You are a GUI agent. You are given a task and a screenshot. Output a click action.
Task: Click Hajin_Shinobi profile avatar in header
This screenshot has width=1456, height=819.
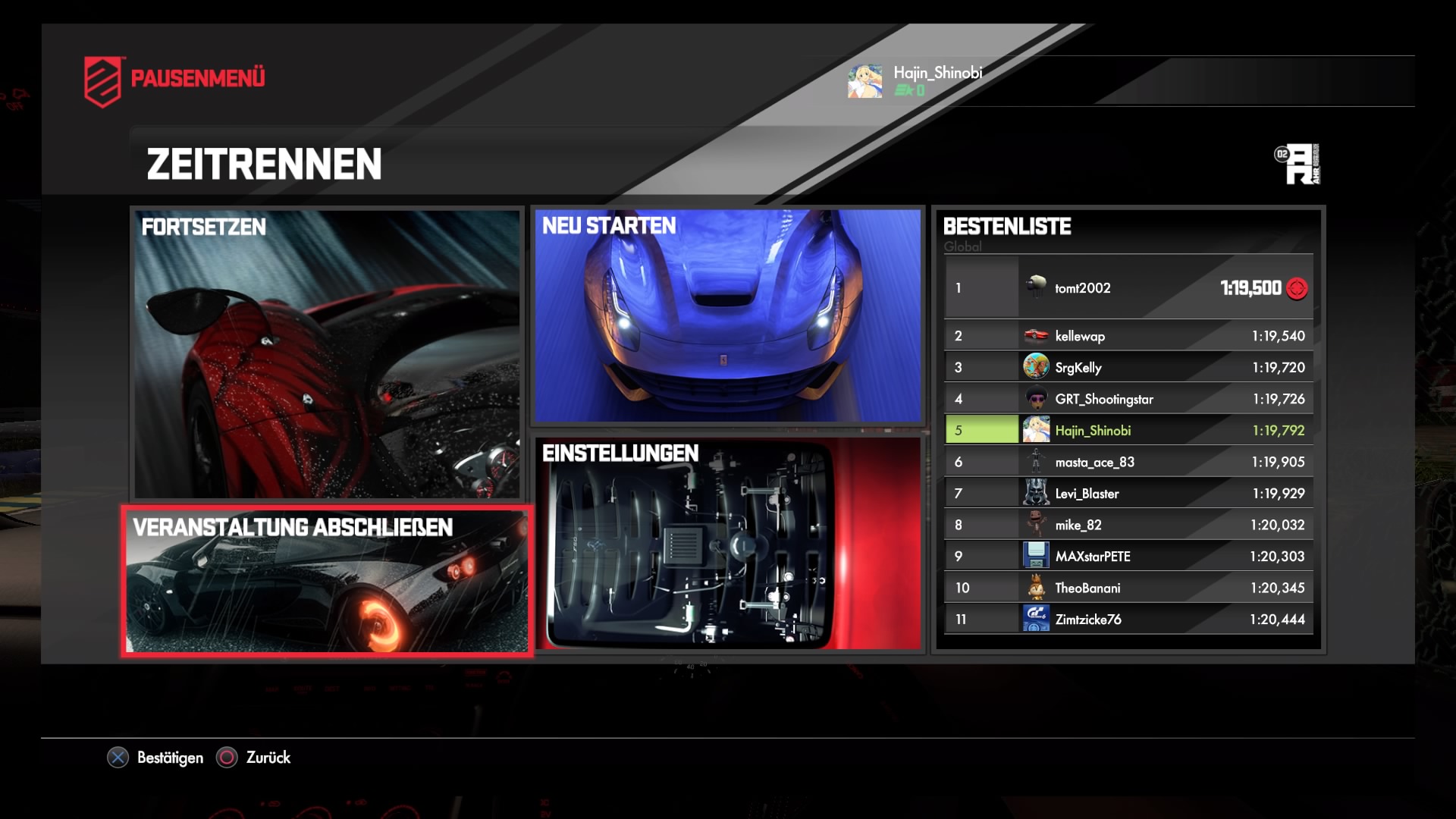(x=864, y=81)
